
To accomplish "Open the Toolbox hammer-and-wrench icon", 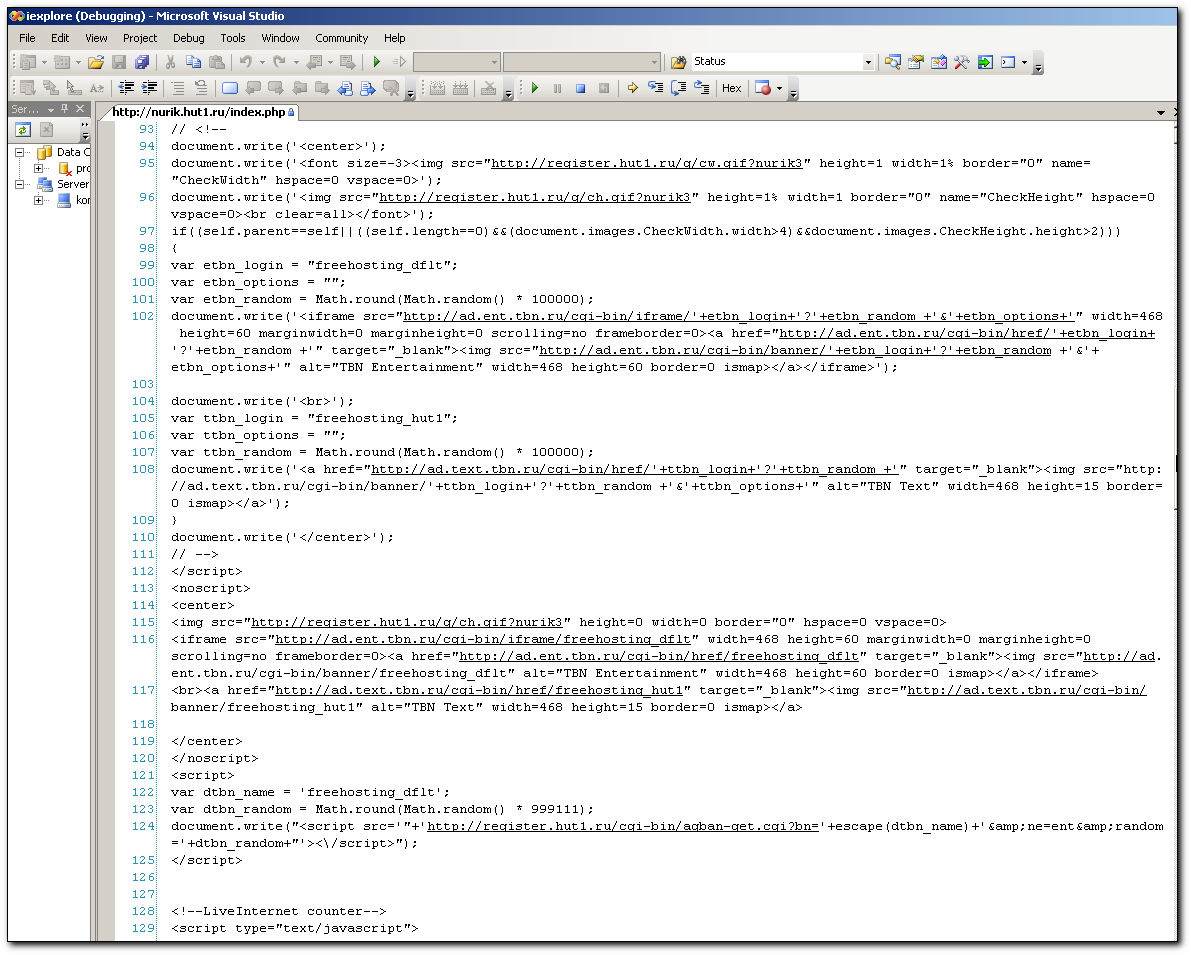I will [x=962, y=62].
